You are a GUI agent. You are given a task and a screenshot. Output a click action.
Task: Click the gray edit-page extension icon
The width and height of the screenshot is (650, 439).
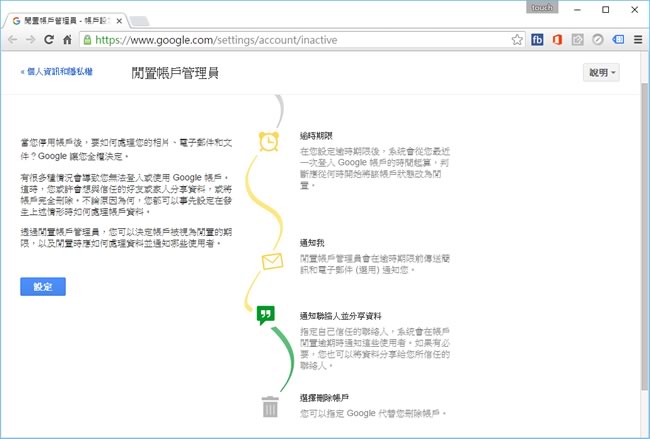click(x=577, y=40)
